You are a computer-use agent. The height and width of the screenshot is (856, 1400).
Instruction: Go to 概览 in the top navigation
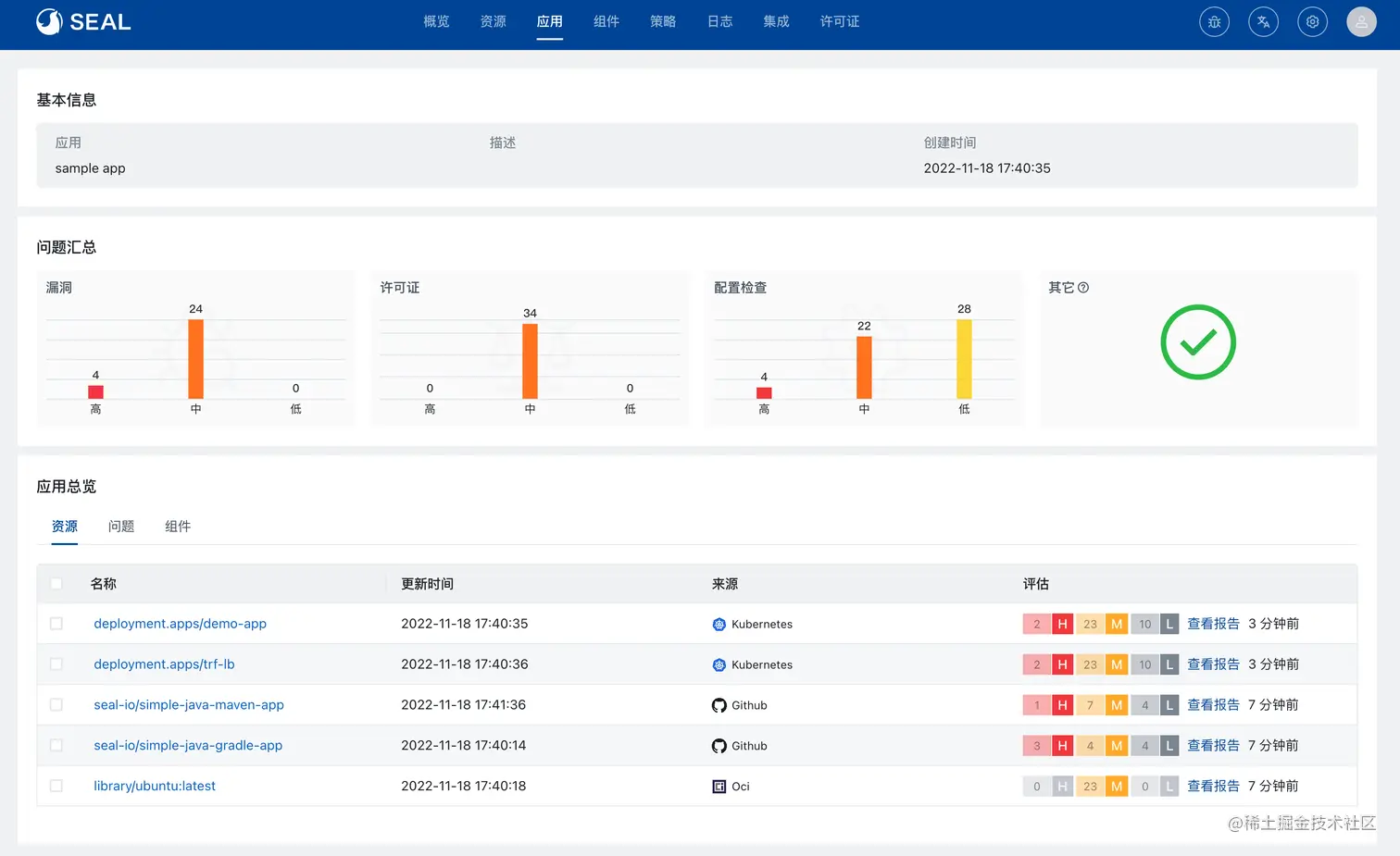click(x=436, y=21)
